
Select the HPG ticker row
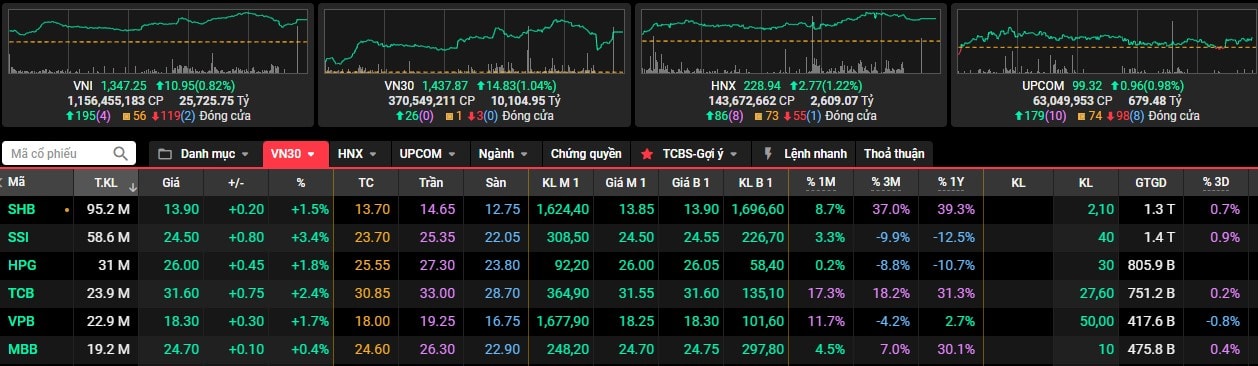[x=629, y=265]
